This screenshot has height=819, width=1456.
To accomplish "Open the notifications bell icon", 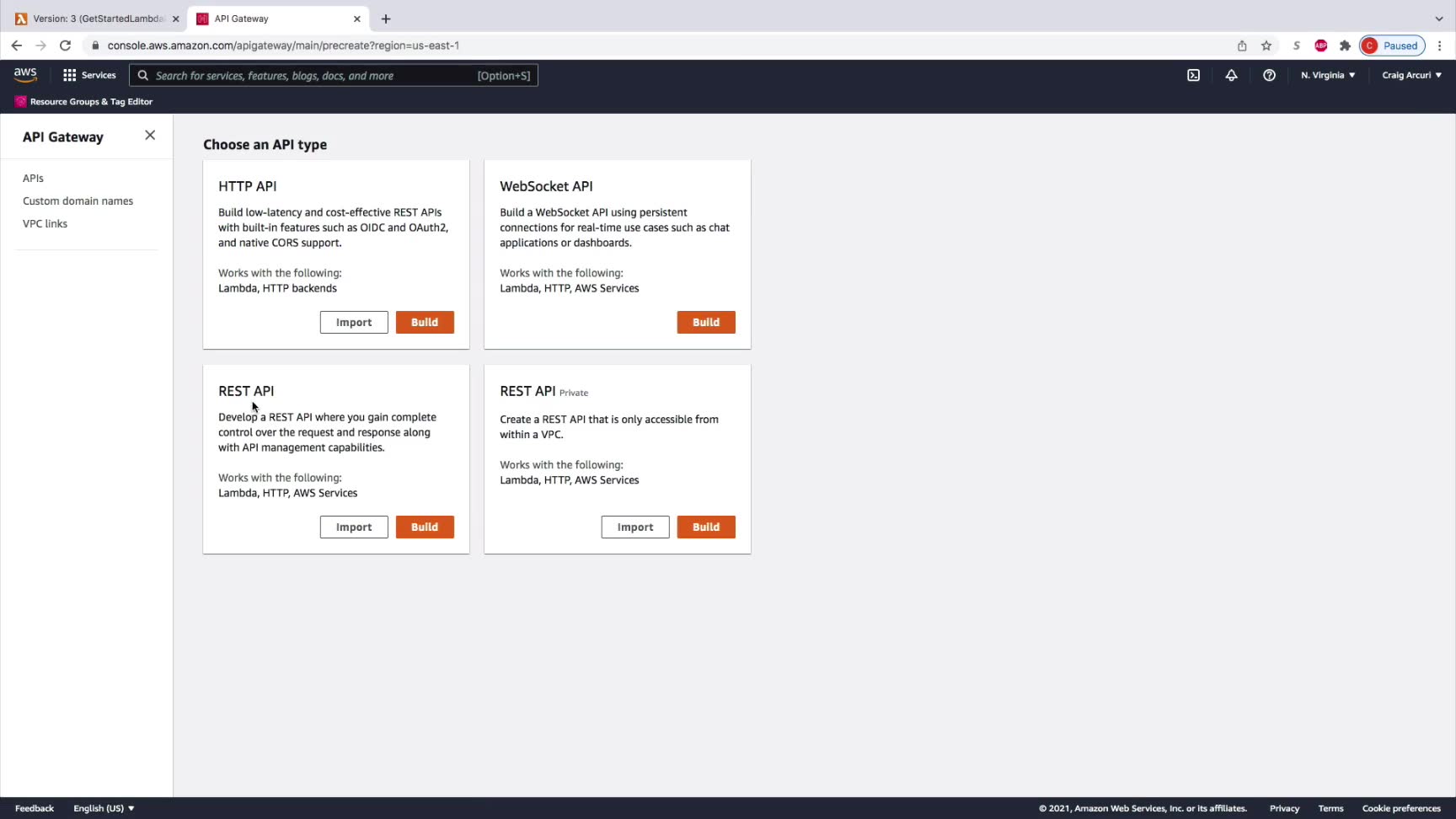I will [x=1231, y=75].
